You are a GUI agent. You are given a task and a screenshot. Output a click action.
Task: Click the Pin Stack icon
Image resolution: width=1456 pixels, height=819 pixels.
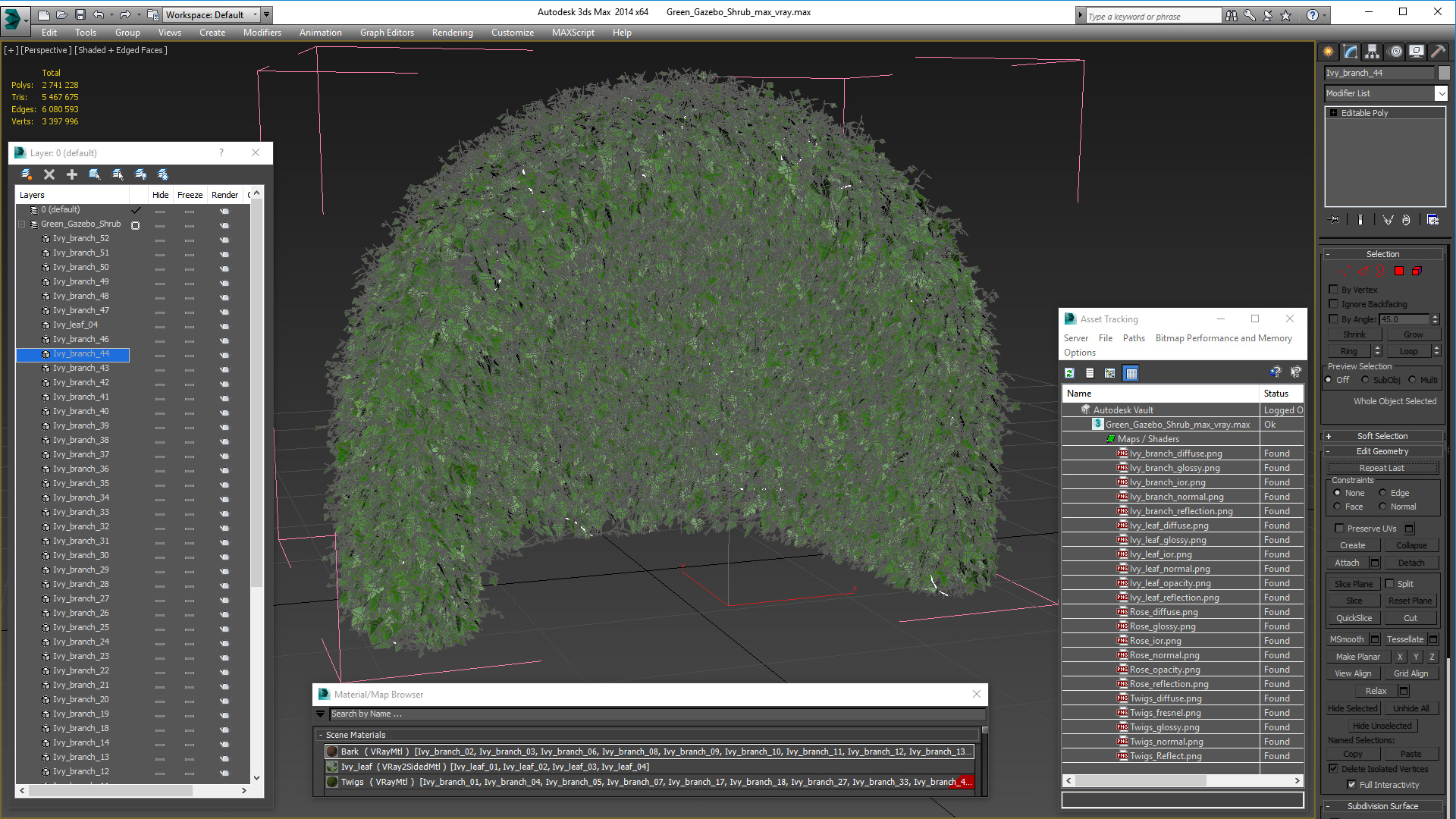click(x=1335, y=220)
